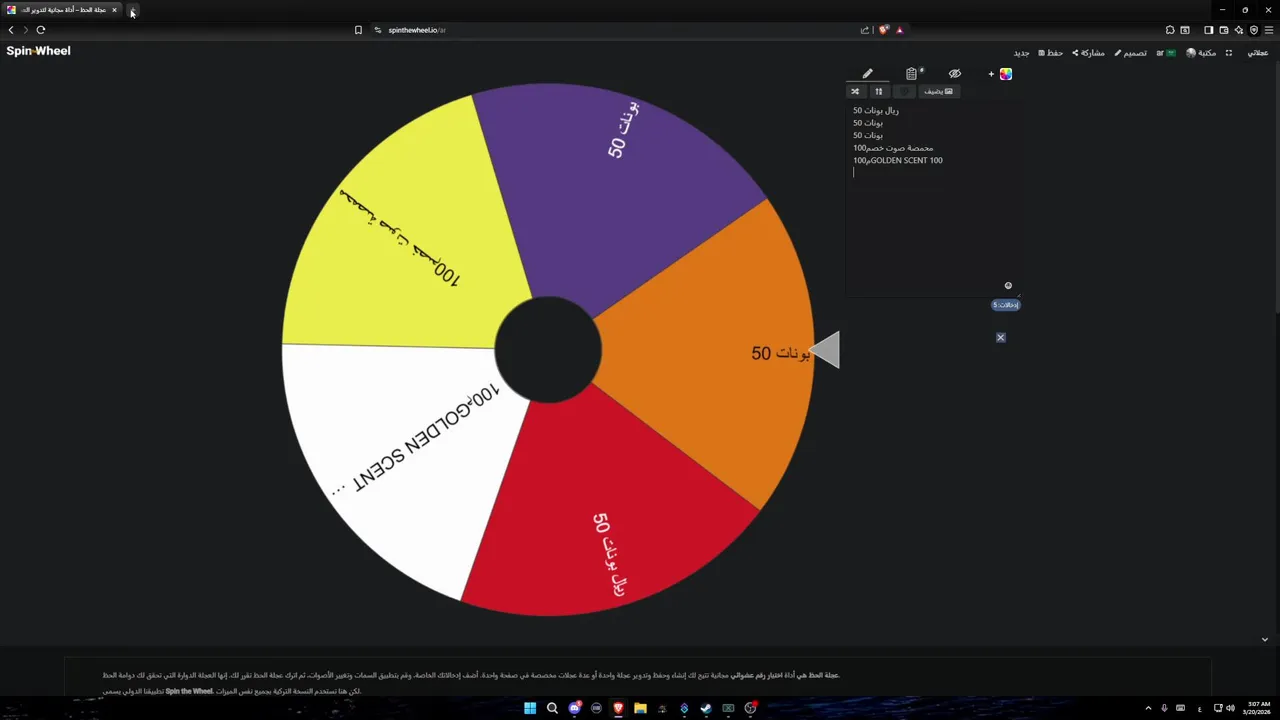The height and width of the screenshot is (720, 1280).
Task: Toggle the hide-entries eye icon
Action: click(x=955, y=74)
